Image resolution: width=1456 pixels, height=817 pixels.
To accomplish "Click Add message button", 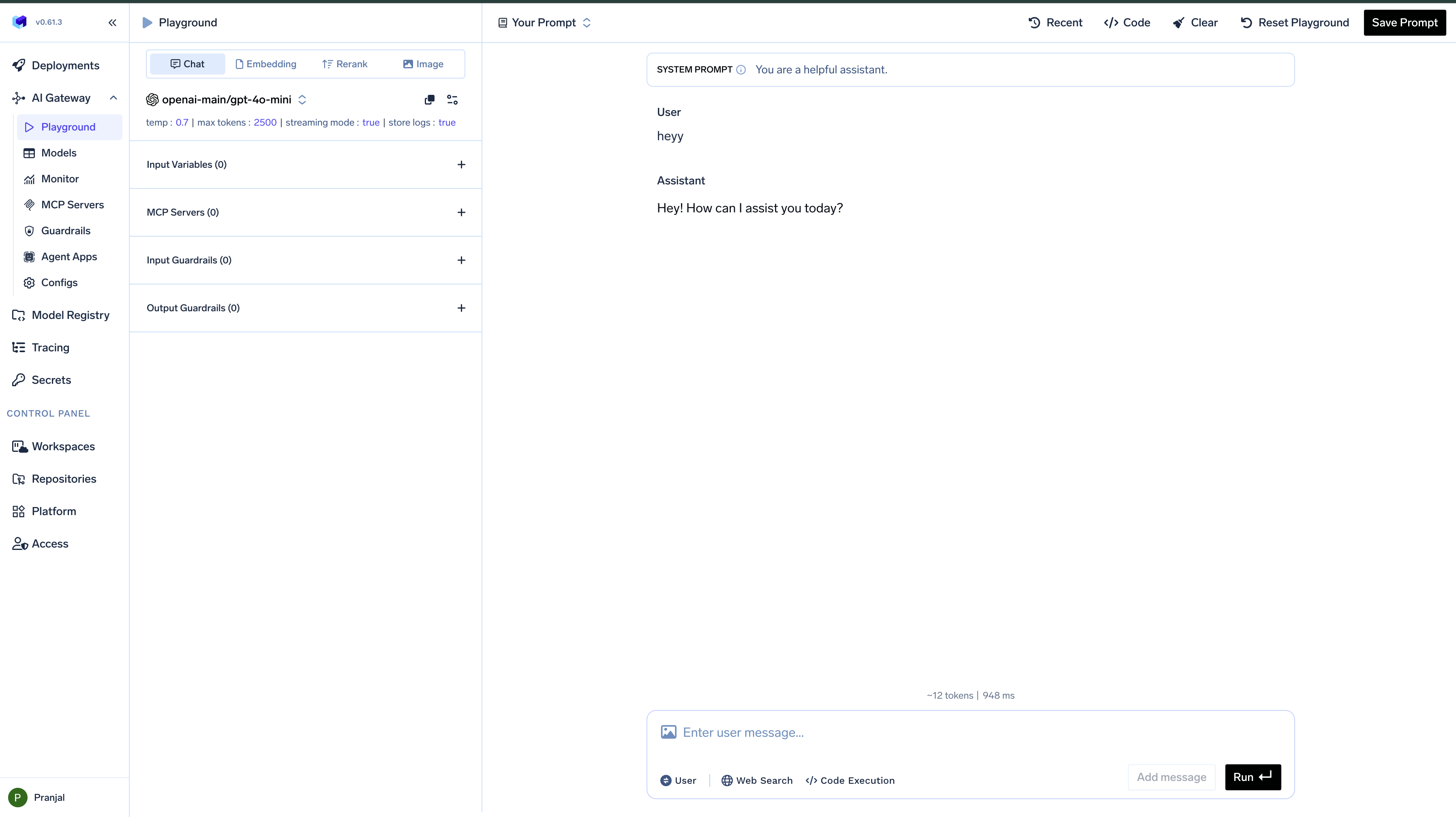I will coord(1171,777).
